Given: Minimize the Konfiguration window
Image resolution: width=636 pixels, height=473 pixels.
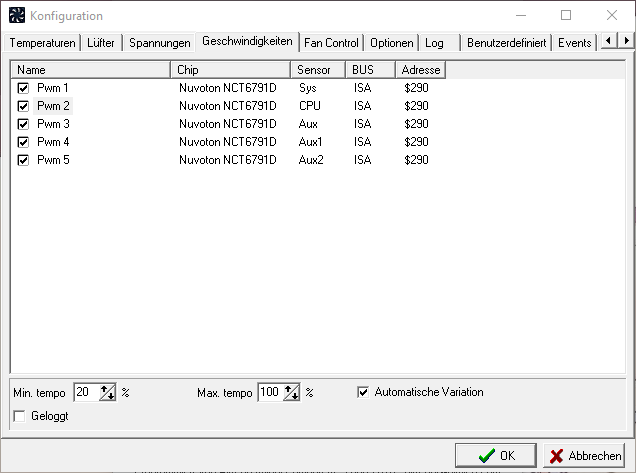Looking at the screenshot, I should (x=521, y=15).
